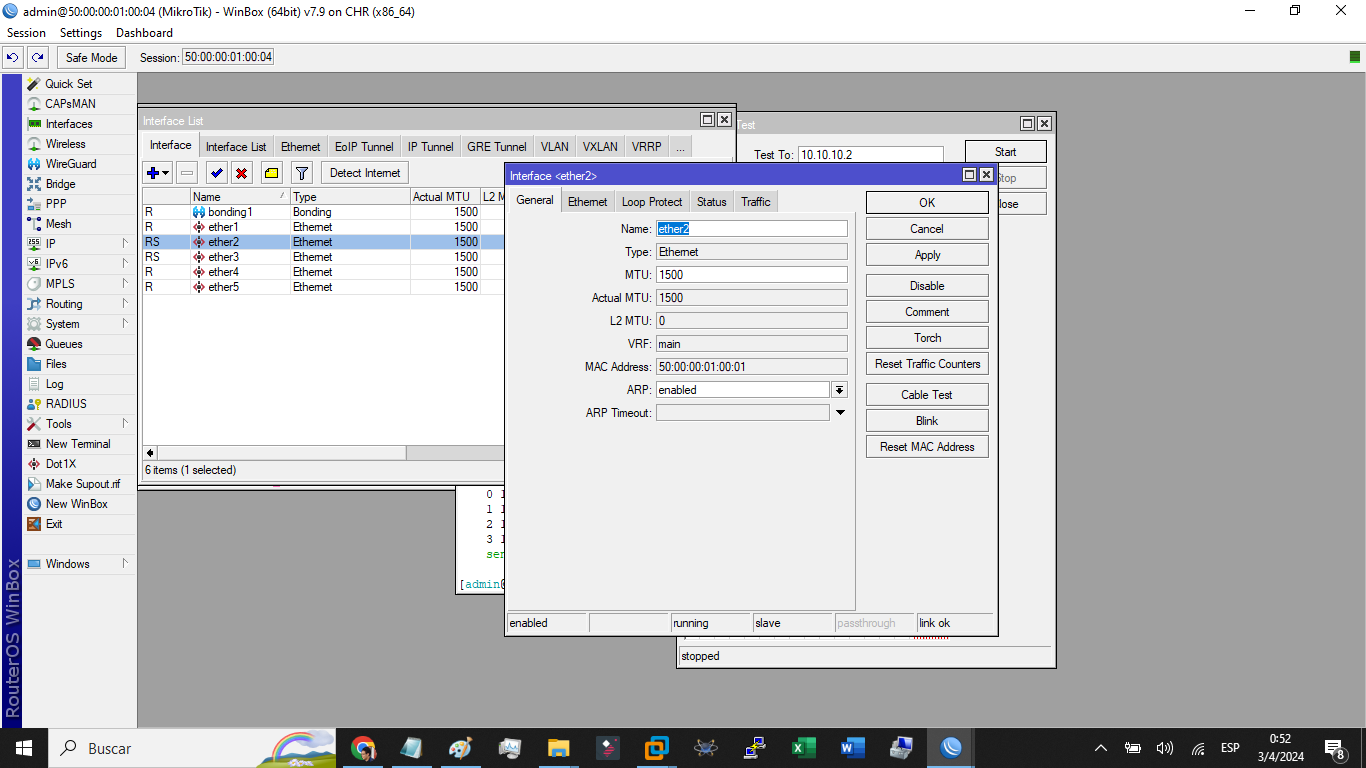Open Dot1X sidebar item
The height and width of the screenshot is (768, 1366).
click(x=60, y=464)
